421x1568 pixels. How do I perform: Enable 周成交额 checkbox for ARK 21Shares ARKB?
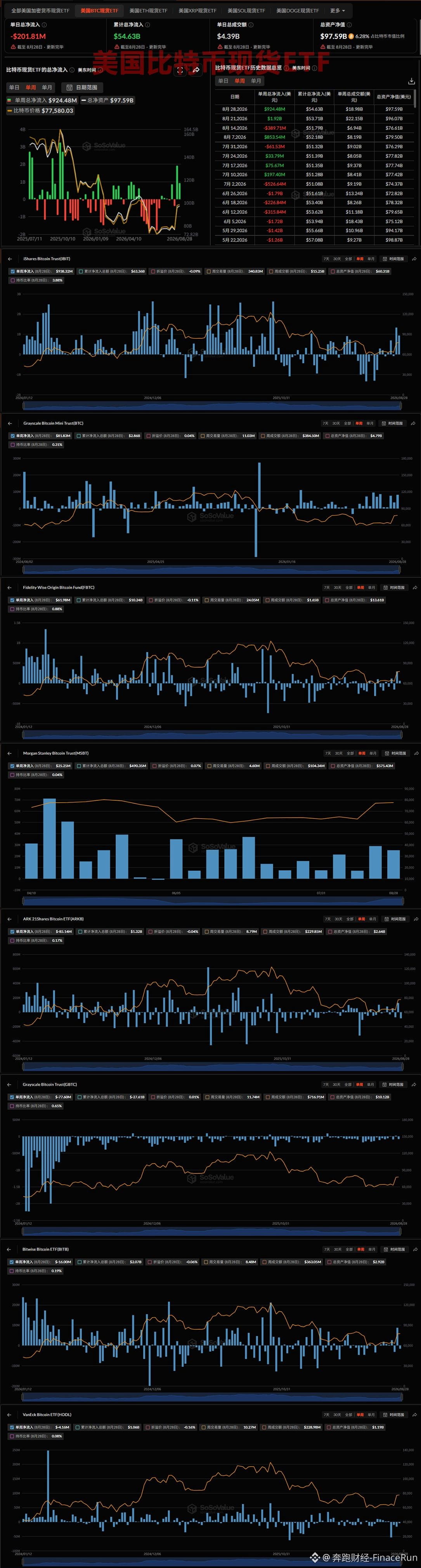coord(265,931)
